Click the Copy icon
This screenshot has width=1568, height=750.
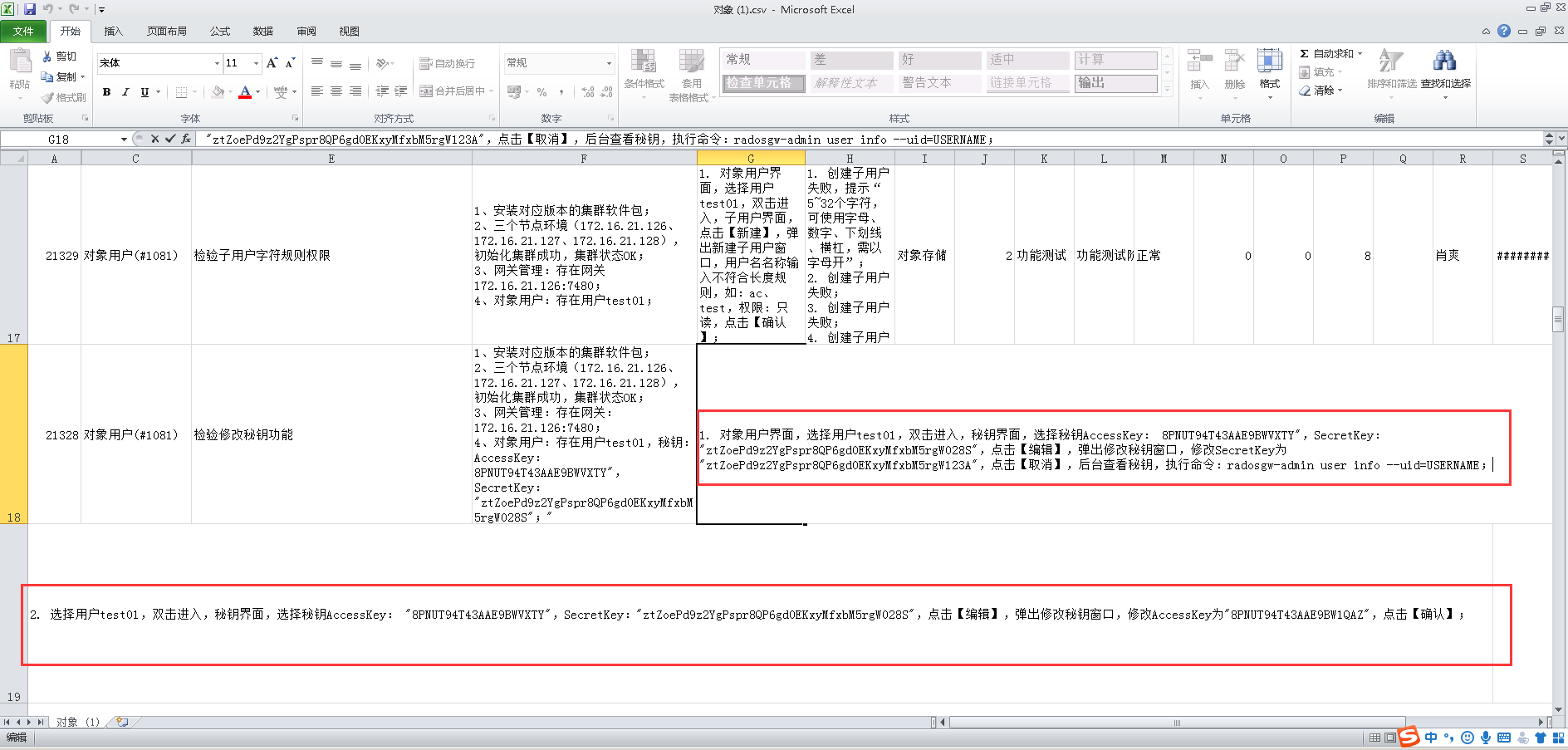tap(47, 77)
